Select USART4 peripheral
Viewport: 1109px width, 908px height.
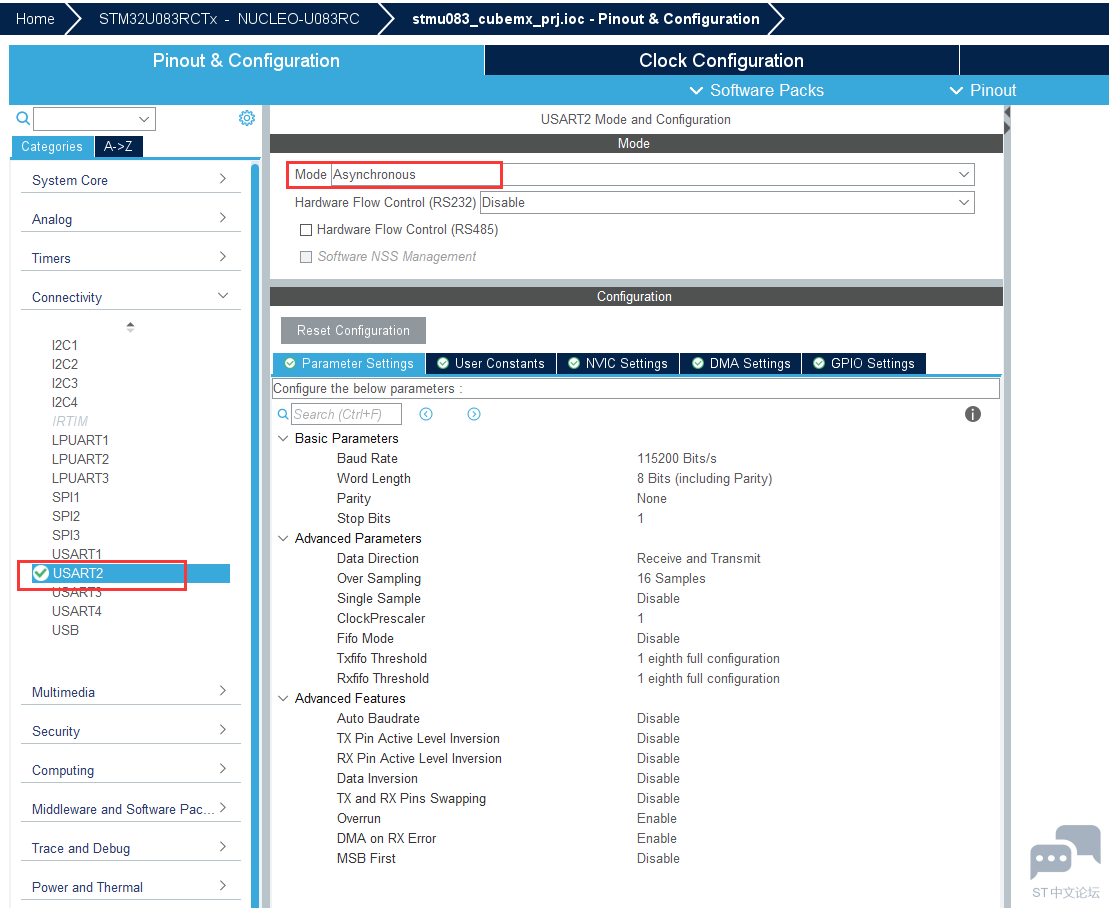[x=76, y=611]
